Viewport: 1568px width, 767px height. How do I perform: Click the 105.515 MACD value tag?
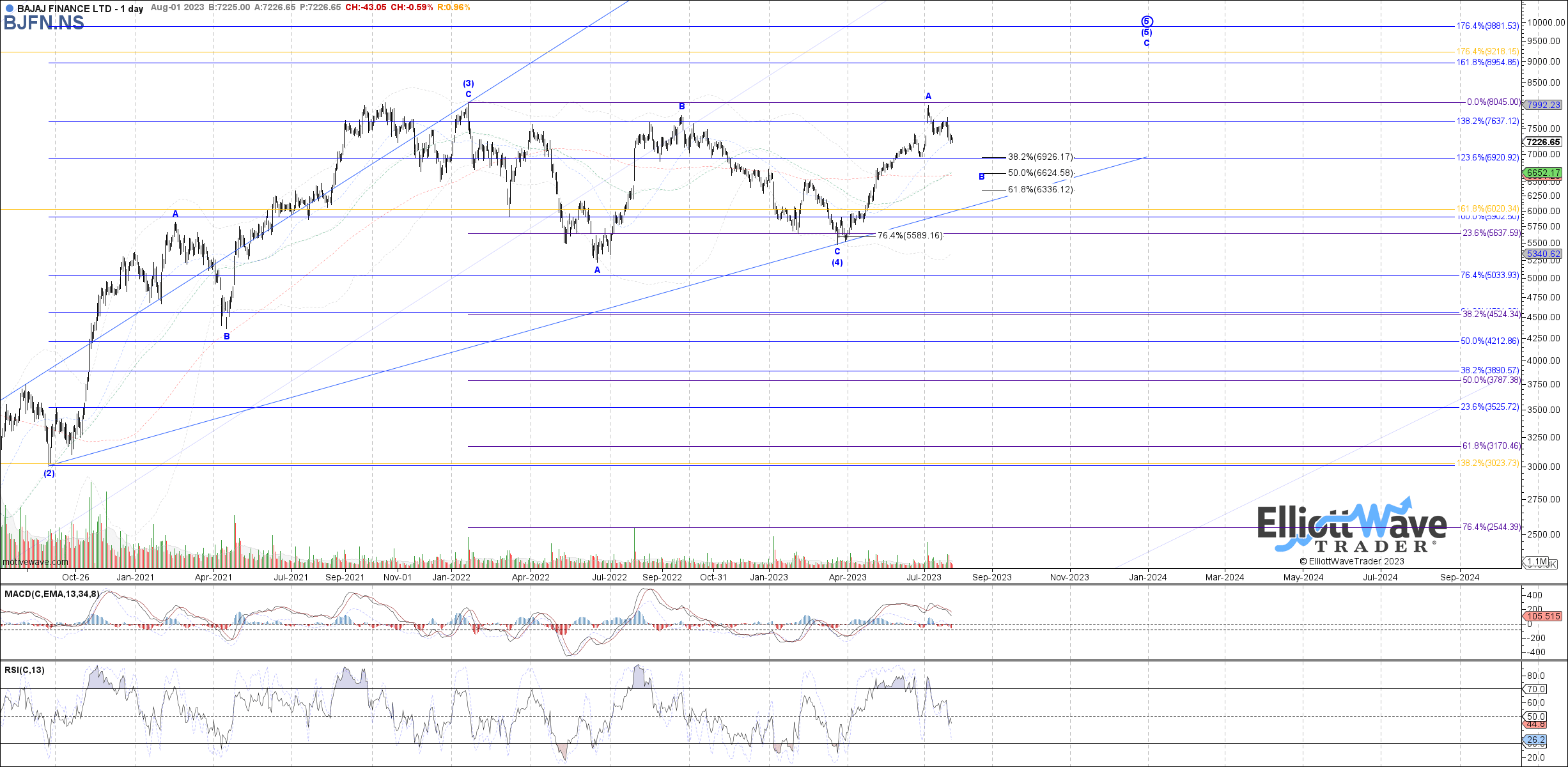1543,616
